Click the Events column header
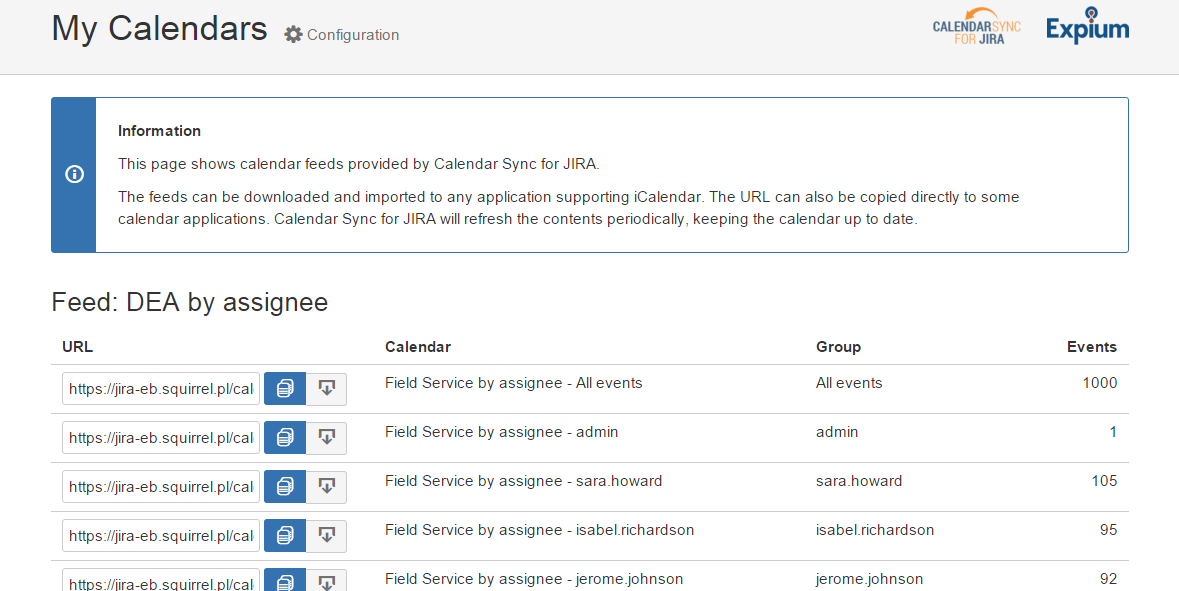The width and height of the screenshot is (1179, 591). coord(1091,347)
